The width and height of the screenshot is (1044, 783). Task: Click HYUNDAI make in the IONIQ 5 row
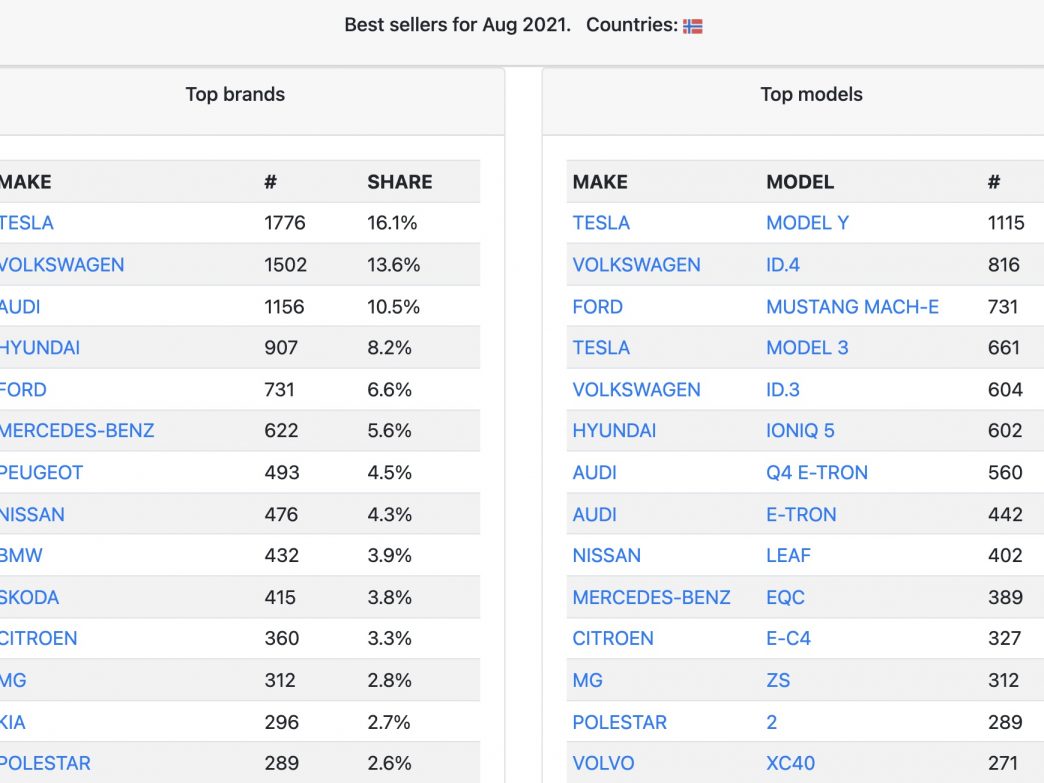tap(615, 431)
